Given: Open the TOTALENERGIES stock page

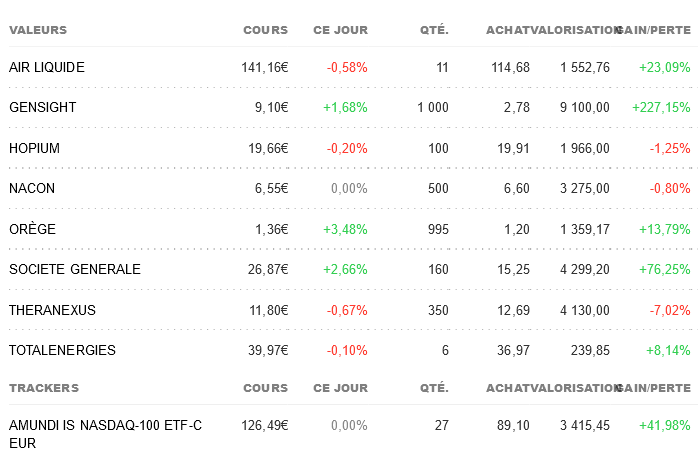Looking at the screenshot, I should point(62,350).
